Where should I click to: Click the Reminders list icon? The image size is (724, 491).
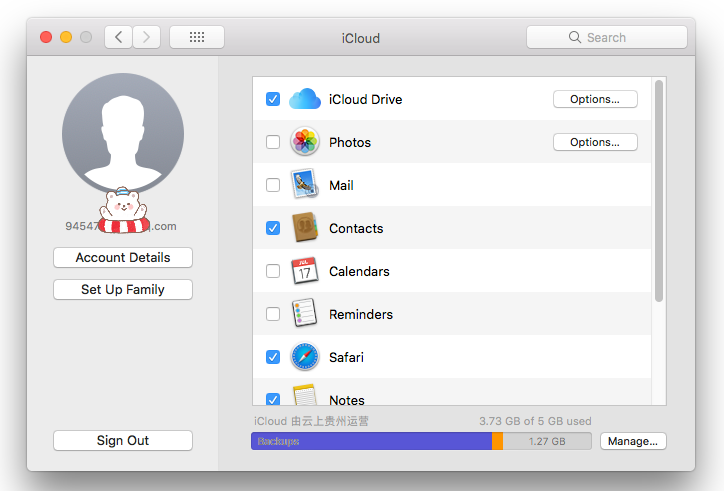305,313
